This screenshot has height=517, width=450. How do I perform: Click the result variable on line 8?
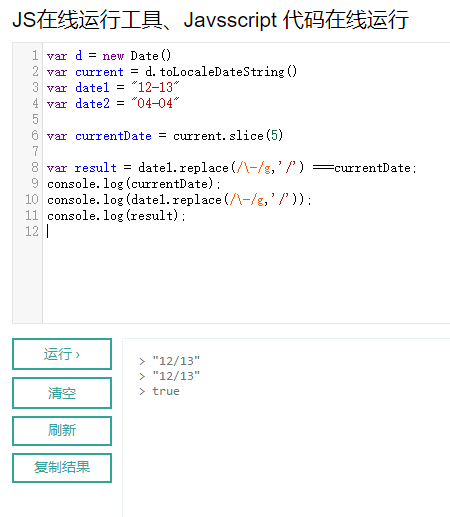click(x=96, y=168)
